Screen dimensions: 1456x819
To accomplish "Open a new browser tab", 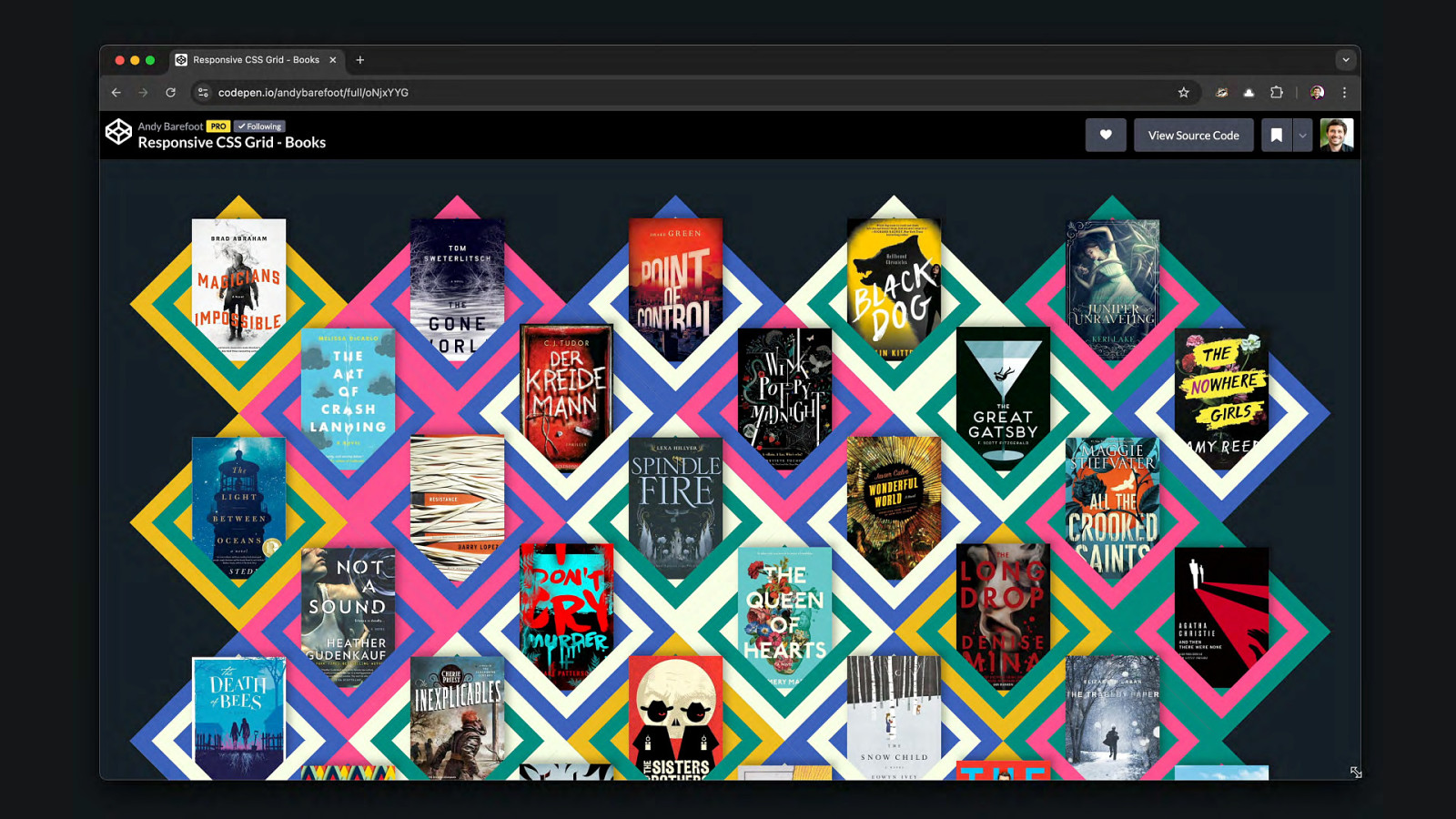I will point(360,60).
